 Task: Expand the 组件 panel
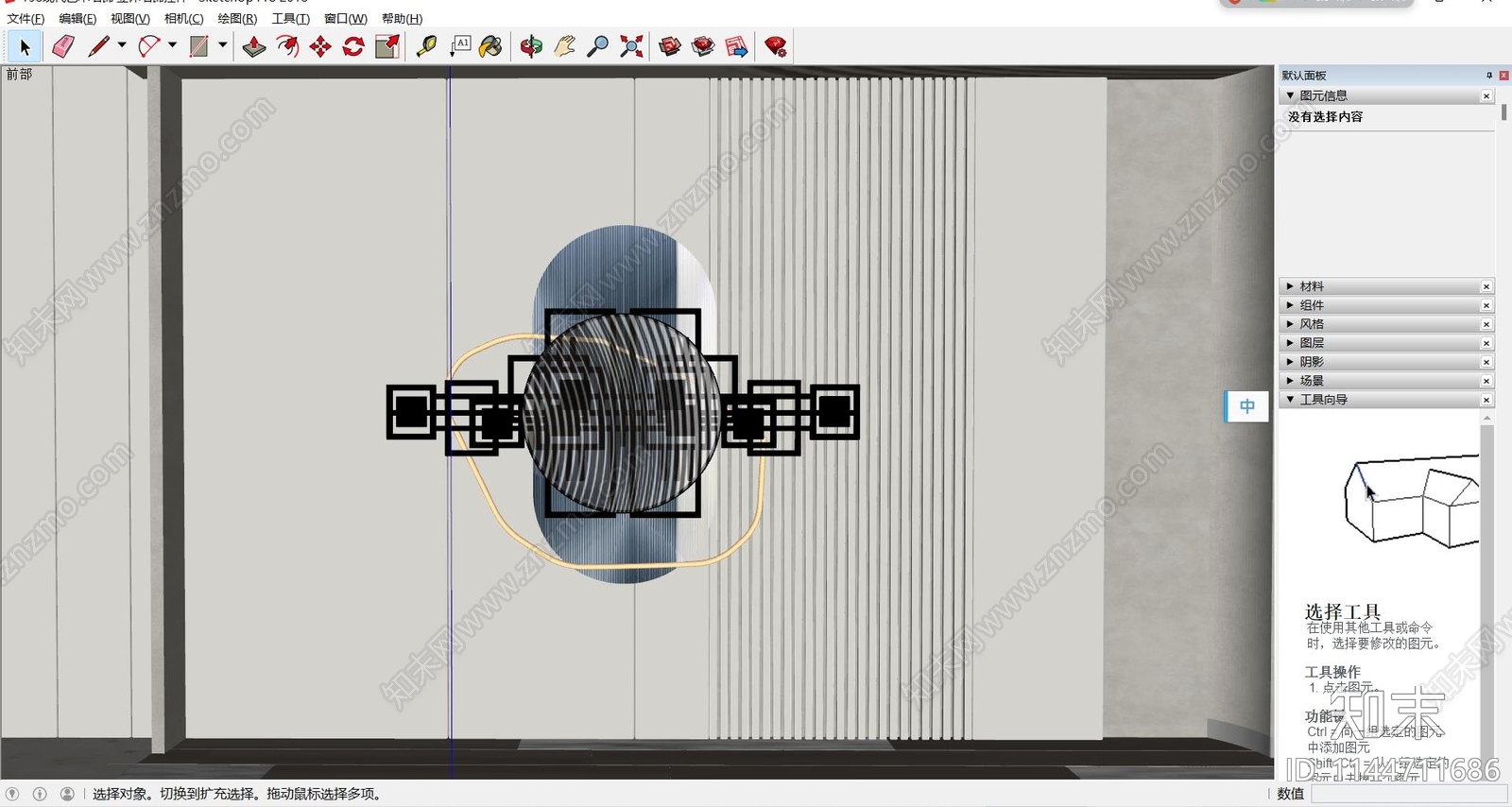pos(1290,305)
